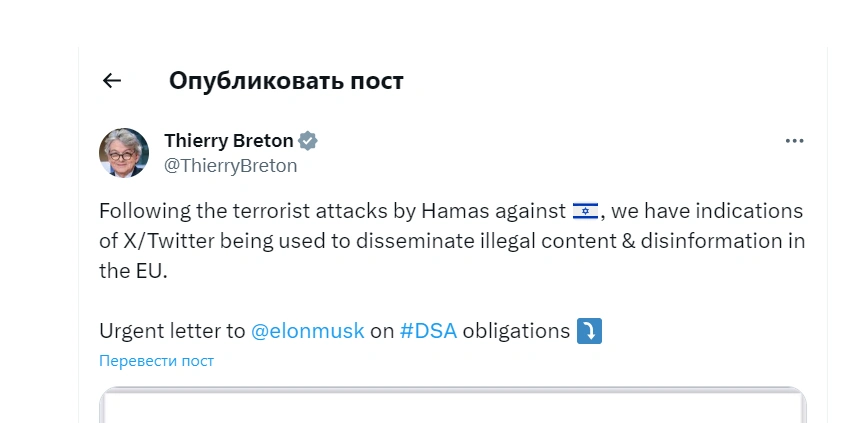This screenshot has height=423, width=848.
Task: Click the word "Following" starting the post
Action: pyautogui.click(x=141, y=211)
